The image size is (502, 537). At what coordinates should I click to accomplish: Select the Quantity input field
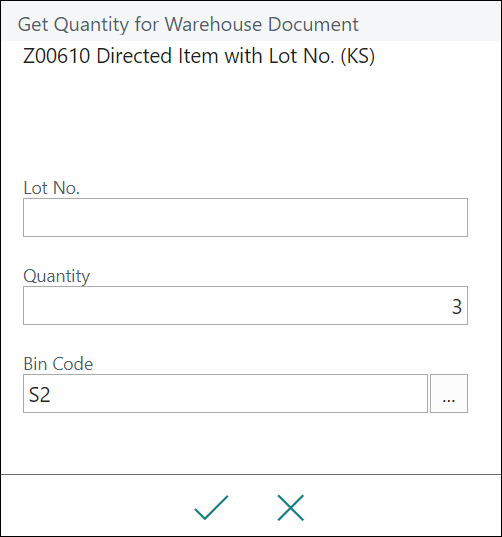click(x=245, y=305)
